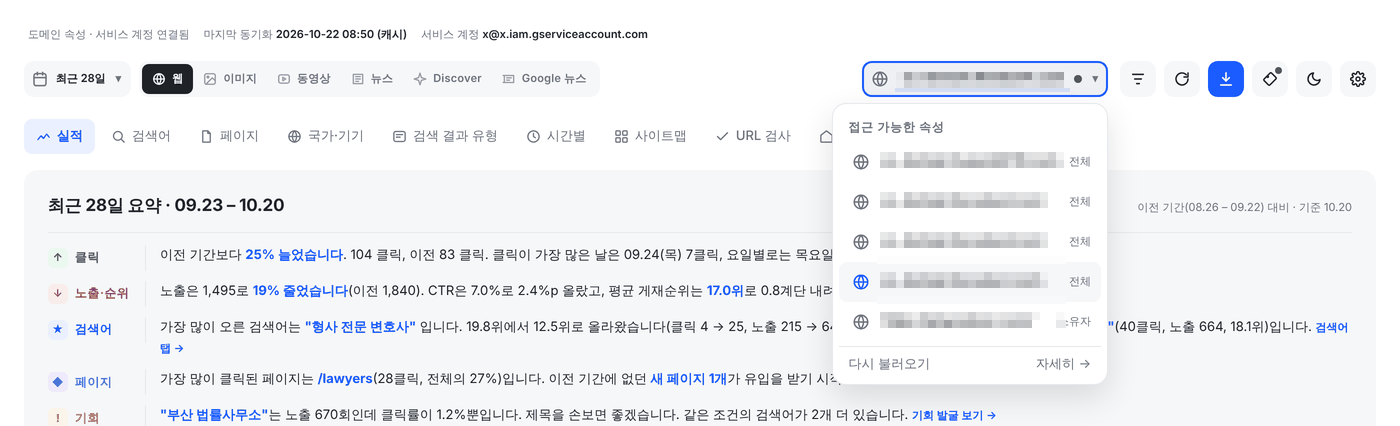Choose the property row labeled 유자
This screenshot has height=426, width=1400.
point(970,322)
